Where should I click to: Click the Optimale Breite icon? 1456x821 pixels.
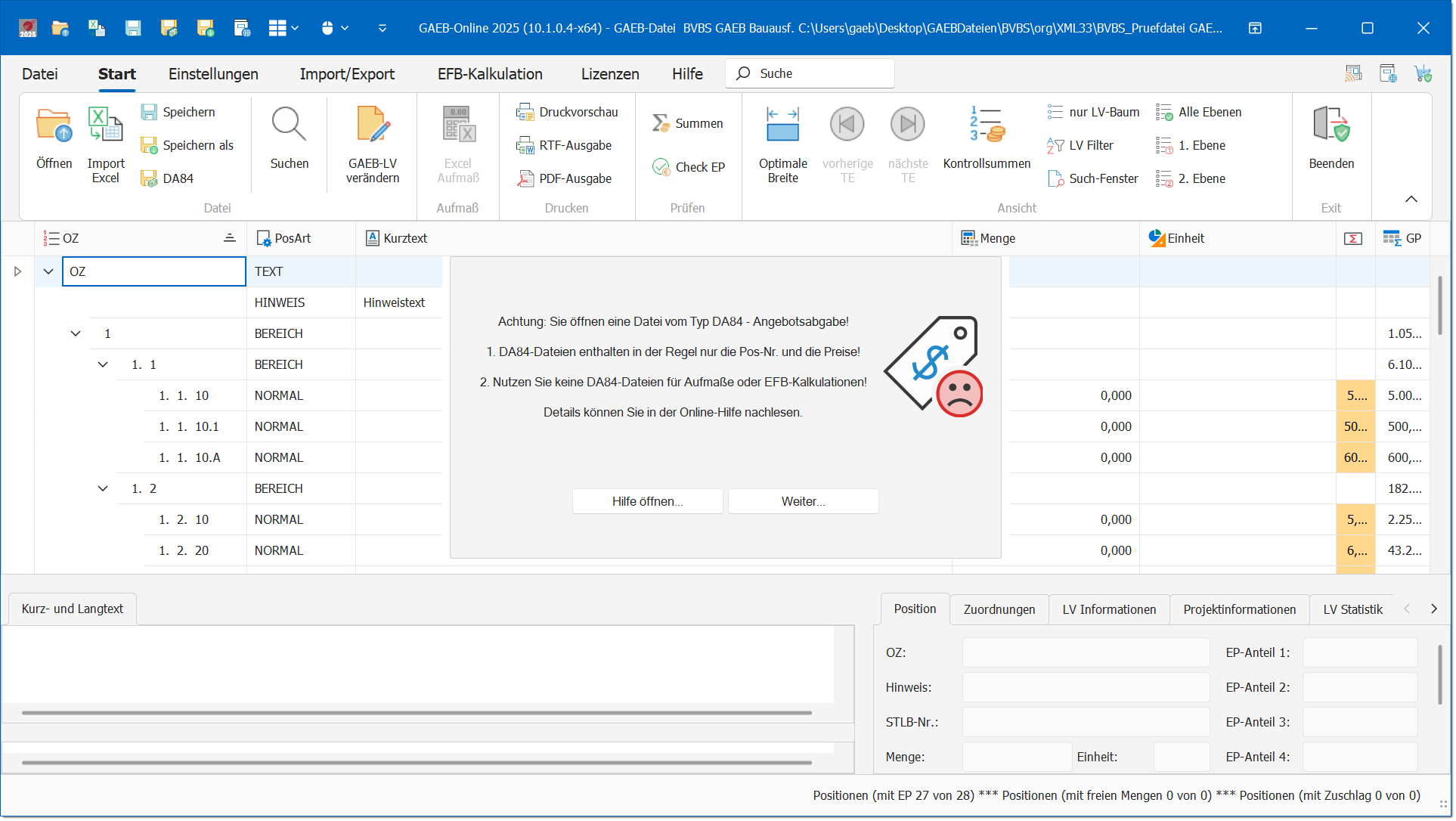pos(782,125)
